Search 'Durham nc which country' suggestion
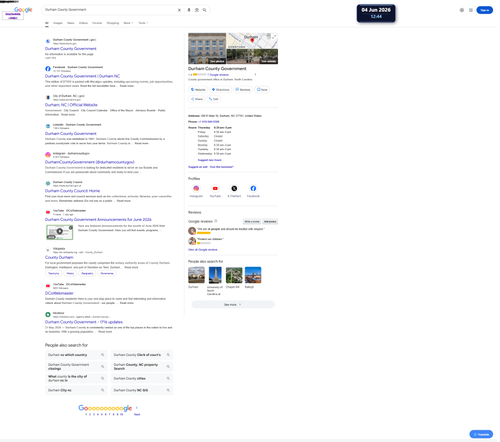This screenshot has width=500, height=442. (76, 355)
